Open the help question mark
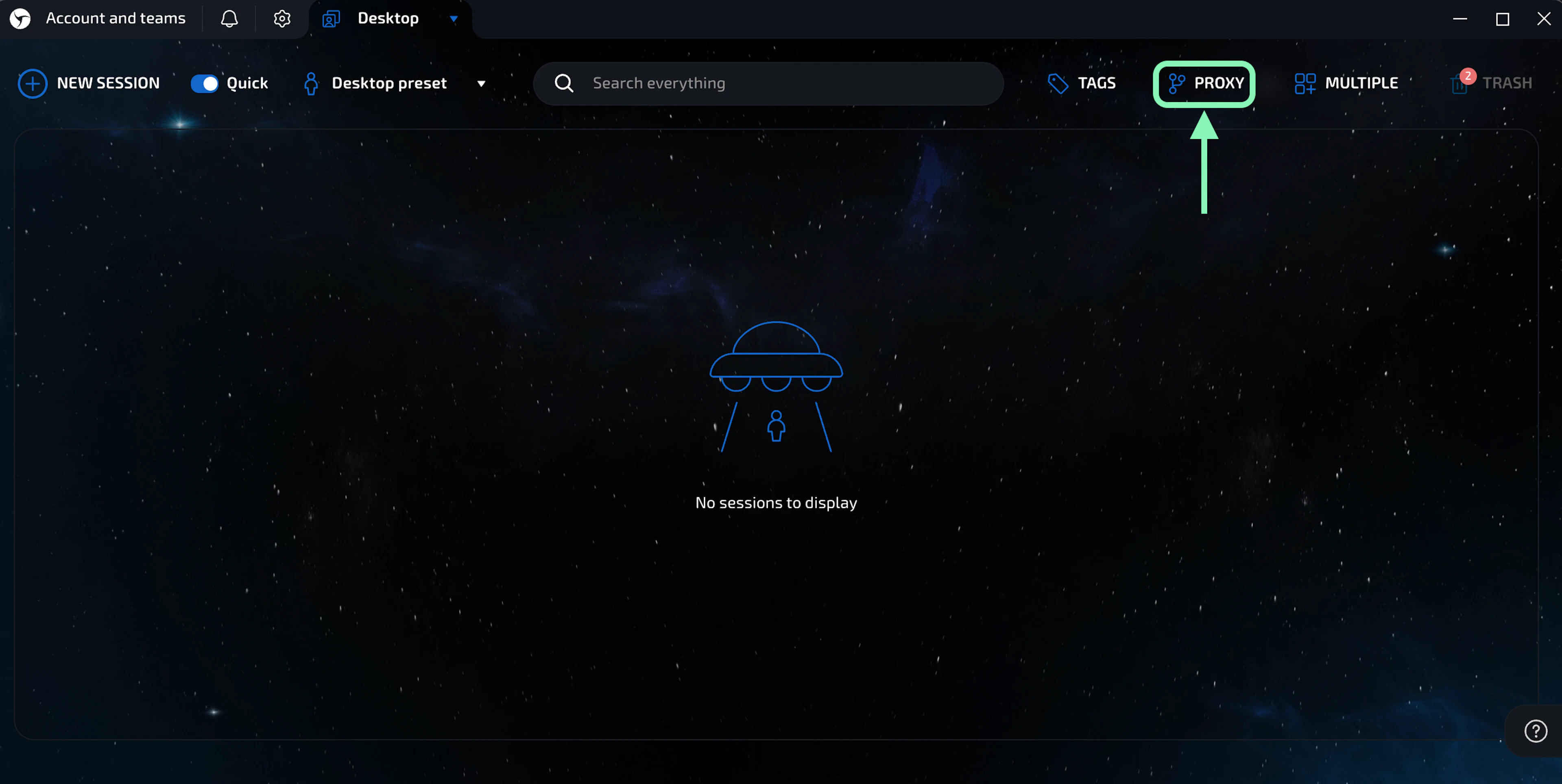 1535,731
